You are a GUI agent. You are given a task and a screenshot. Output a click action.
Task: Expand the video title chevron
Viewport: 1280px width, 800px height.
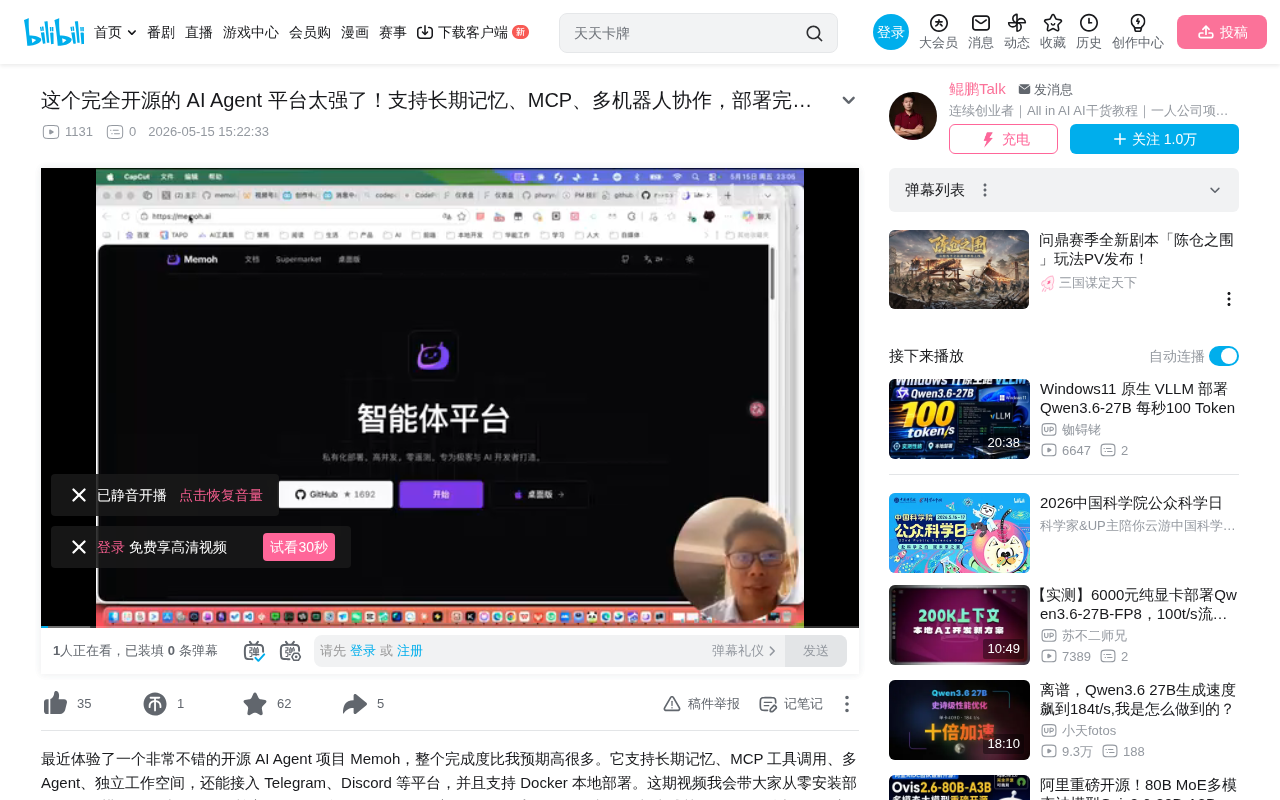coord(849,100)
